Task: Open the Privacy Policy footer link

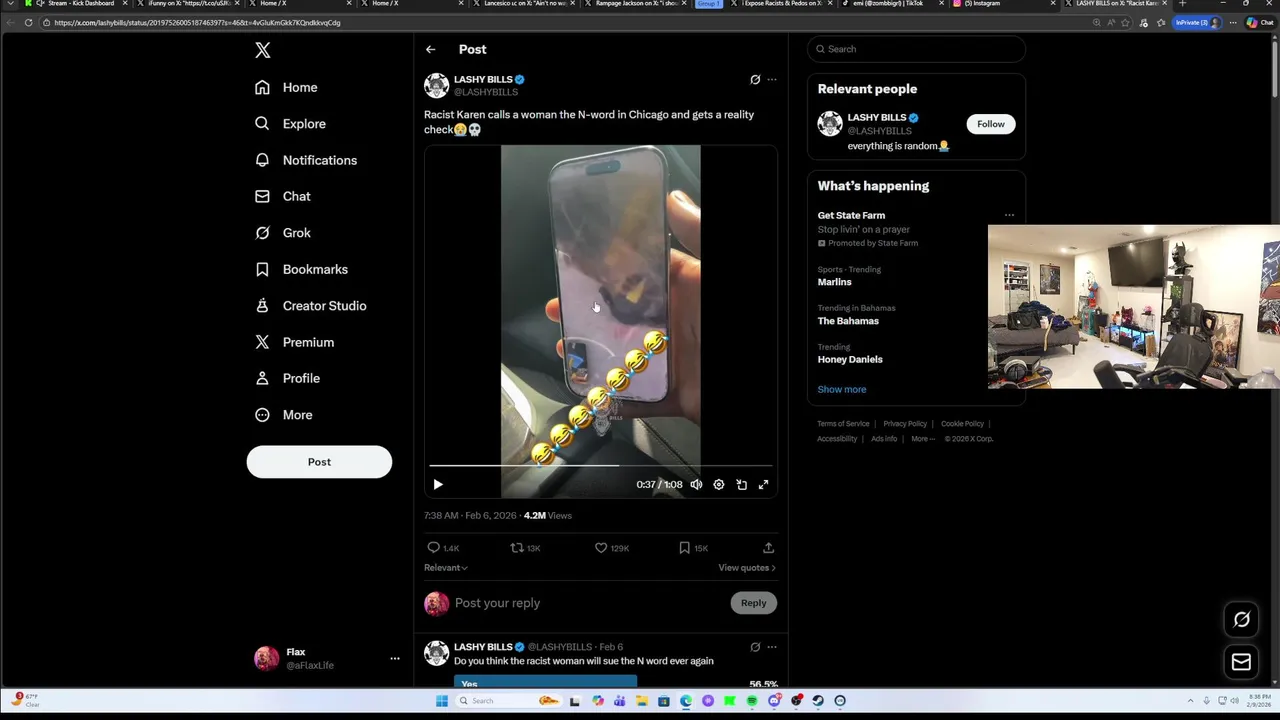Action: tap(905, 424)
